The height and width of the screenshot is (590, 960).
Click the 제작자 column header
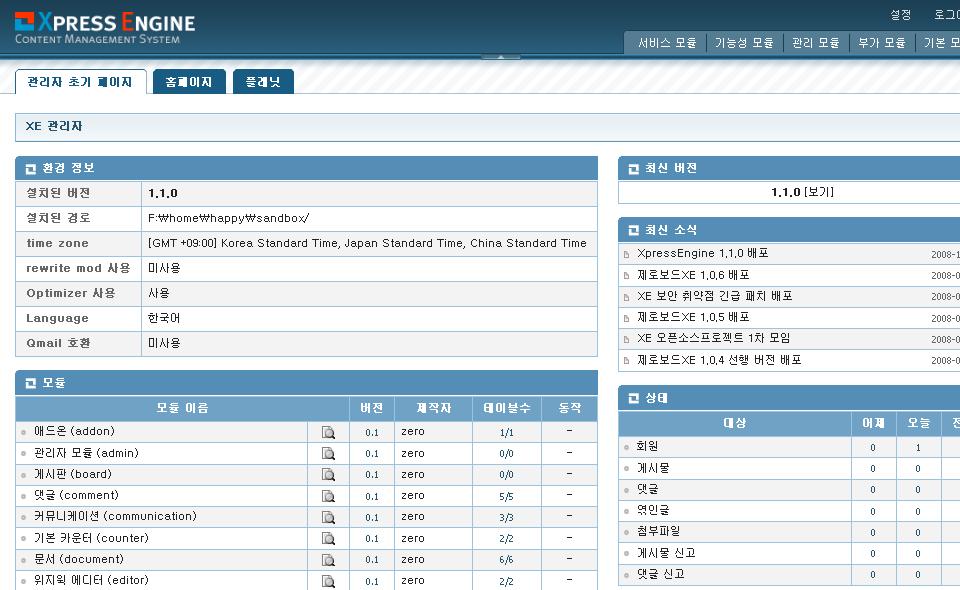point(433,408)
